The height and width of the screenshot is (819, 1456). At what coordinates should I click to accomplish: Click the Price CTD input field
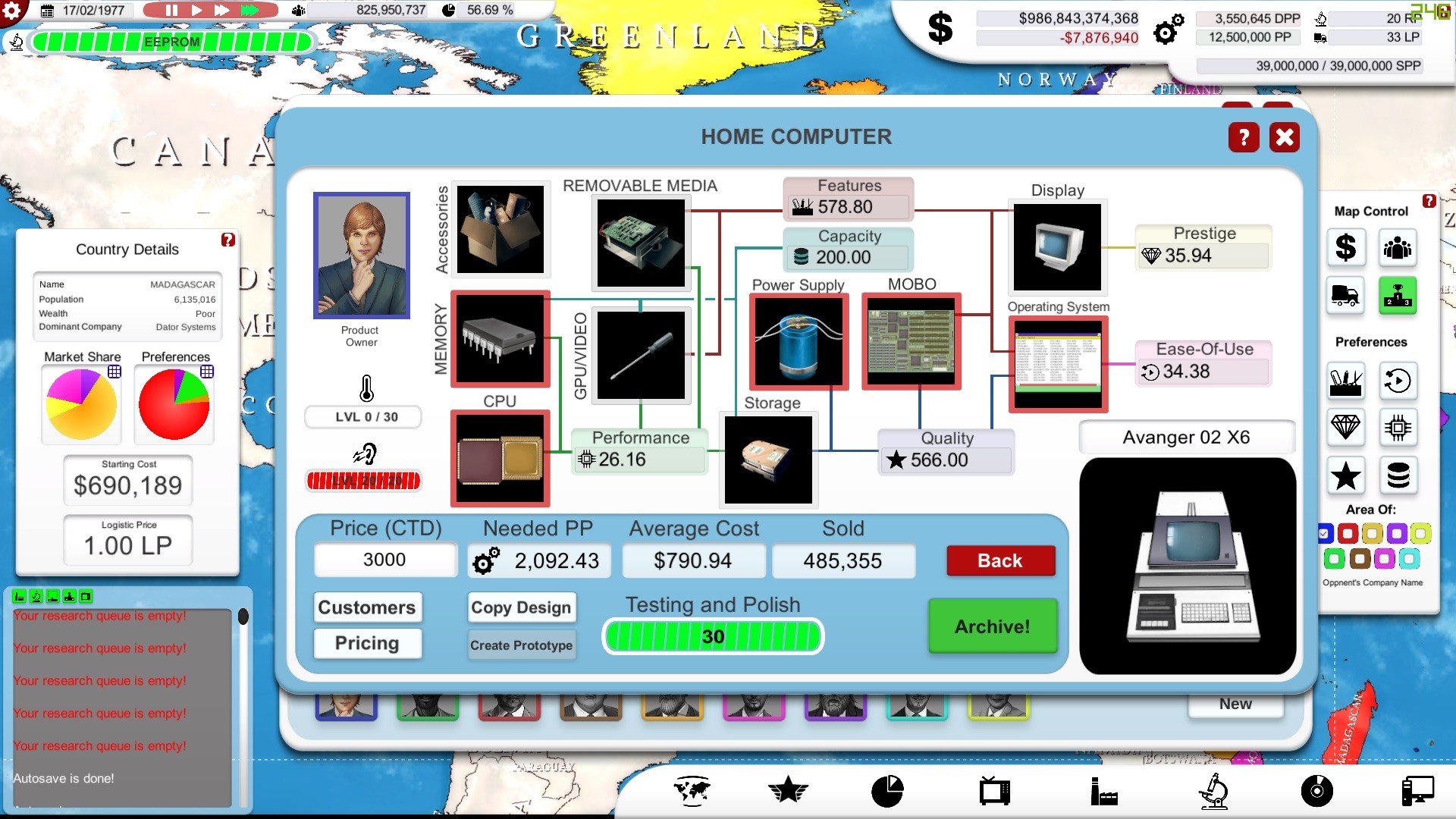385,560
